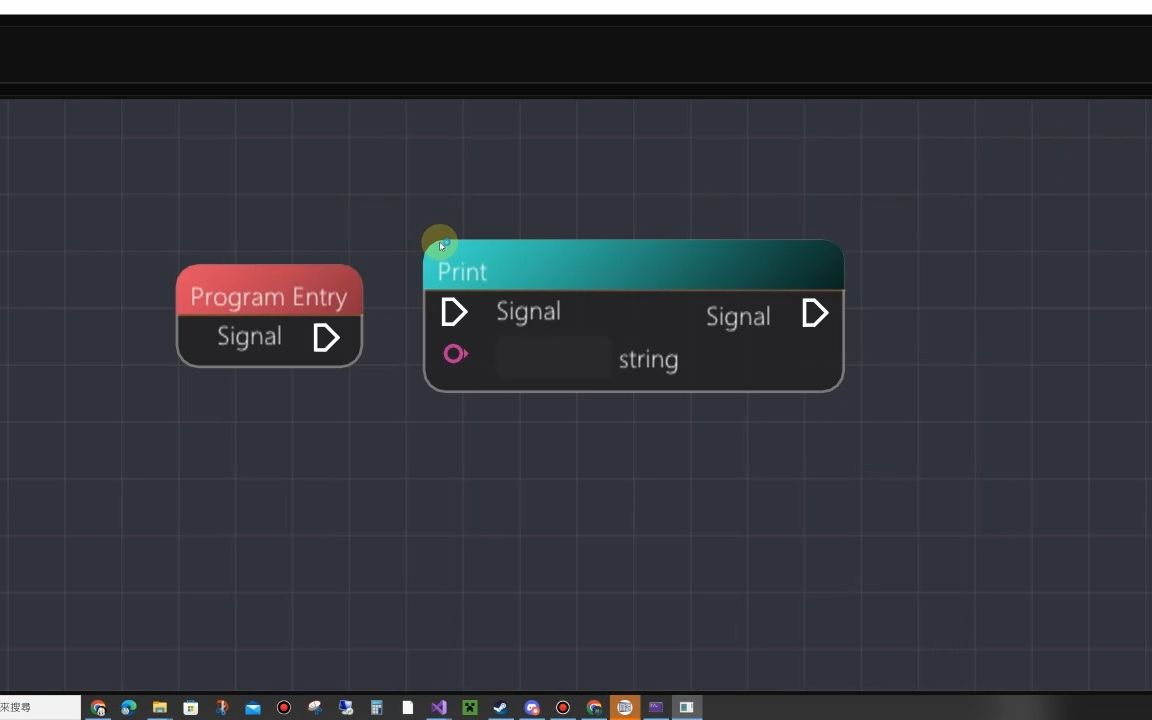Image resolution: width=1152 pixels, height=720 pixels.
Task: Click the pink string input pin
Action: pos(456,354)
